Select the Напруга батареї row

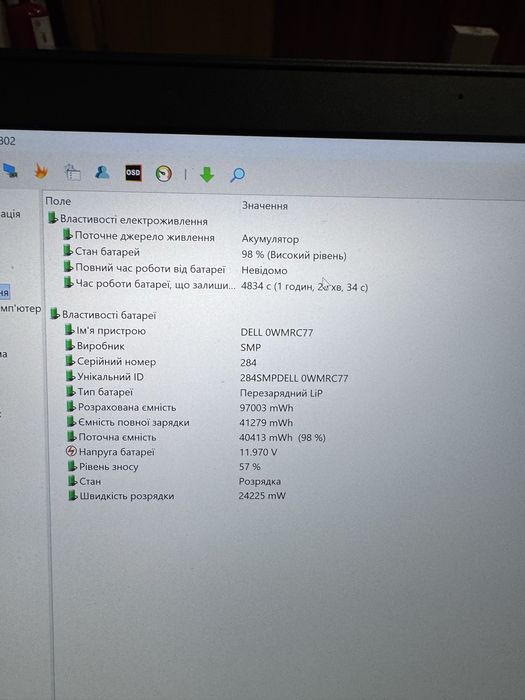click(110, 452)
